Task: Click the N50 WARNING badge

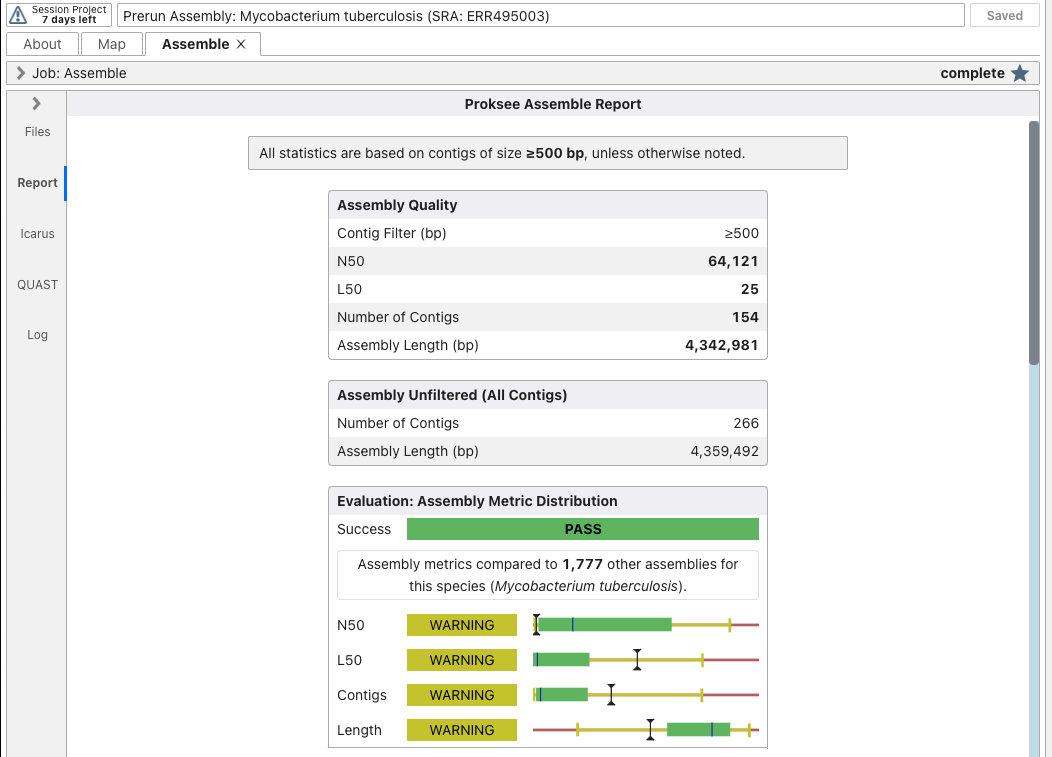Action: pos(462,625)
